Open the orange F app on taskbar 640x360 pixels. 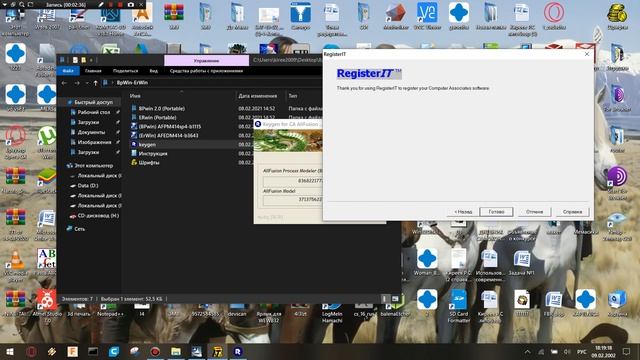point(72,351)
